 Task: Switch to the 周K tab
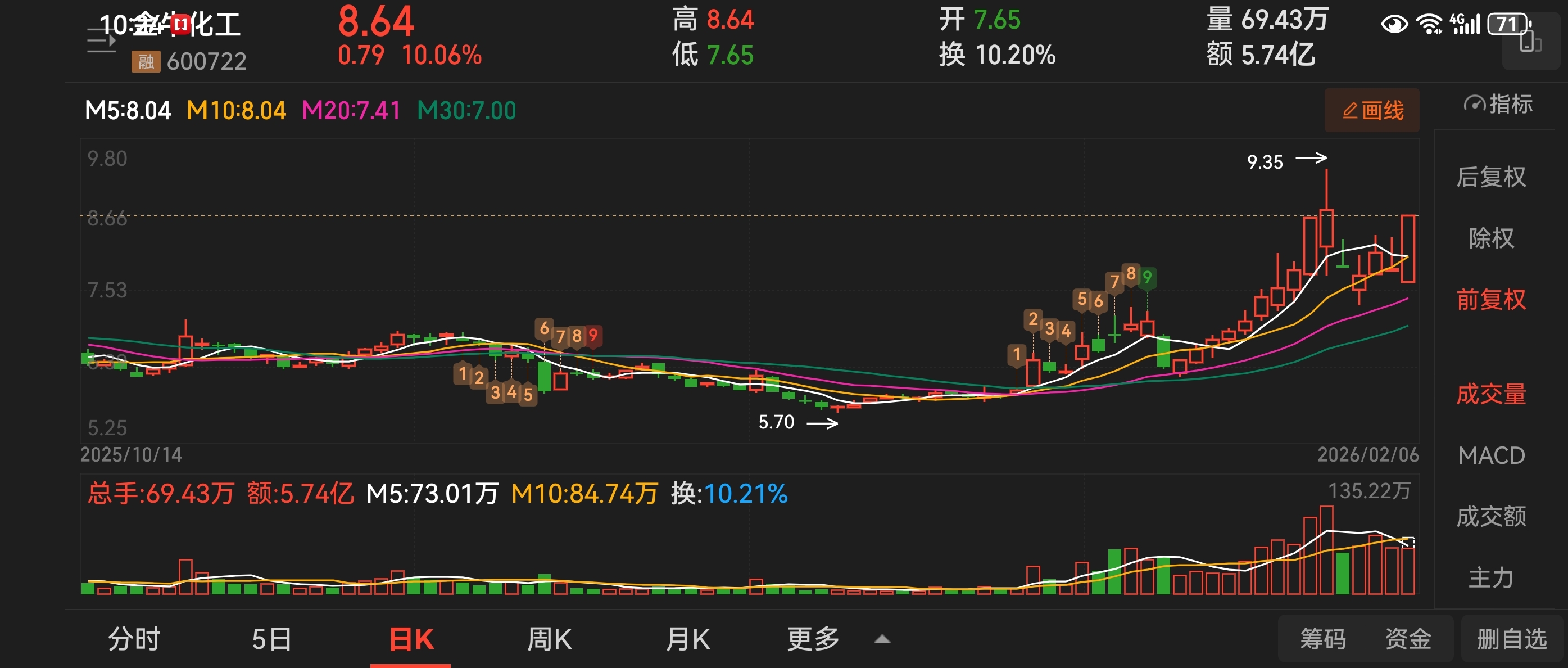coord(549,639)
